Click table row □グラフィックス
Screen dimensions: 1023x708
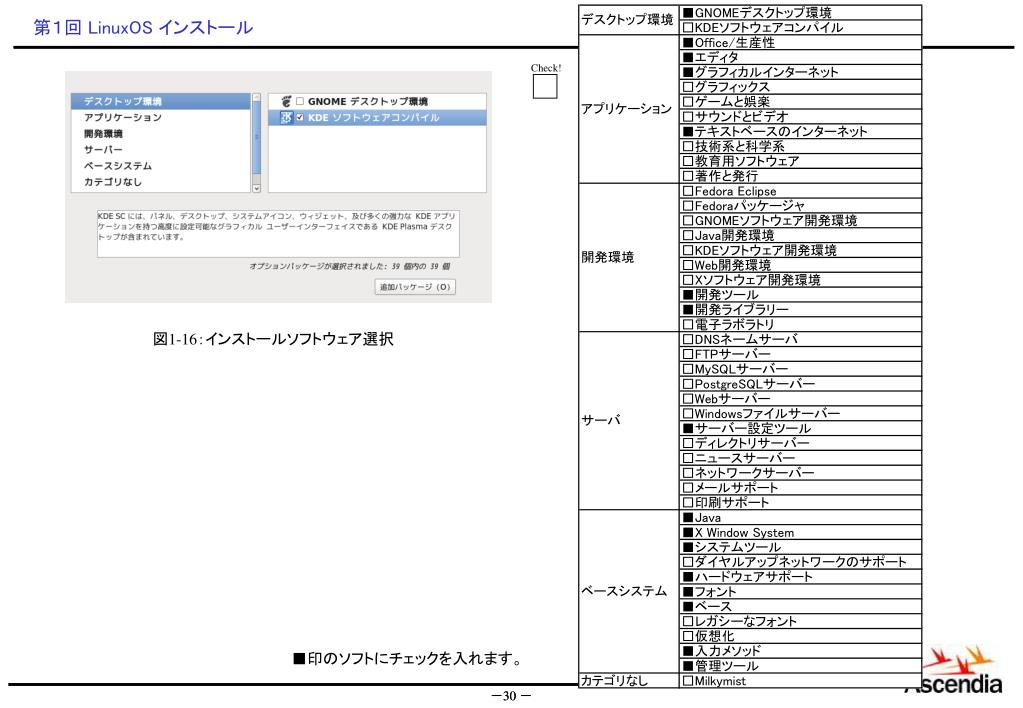click(801, 87)
